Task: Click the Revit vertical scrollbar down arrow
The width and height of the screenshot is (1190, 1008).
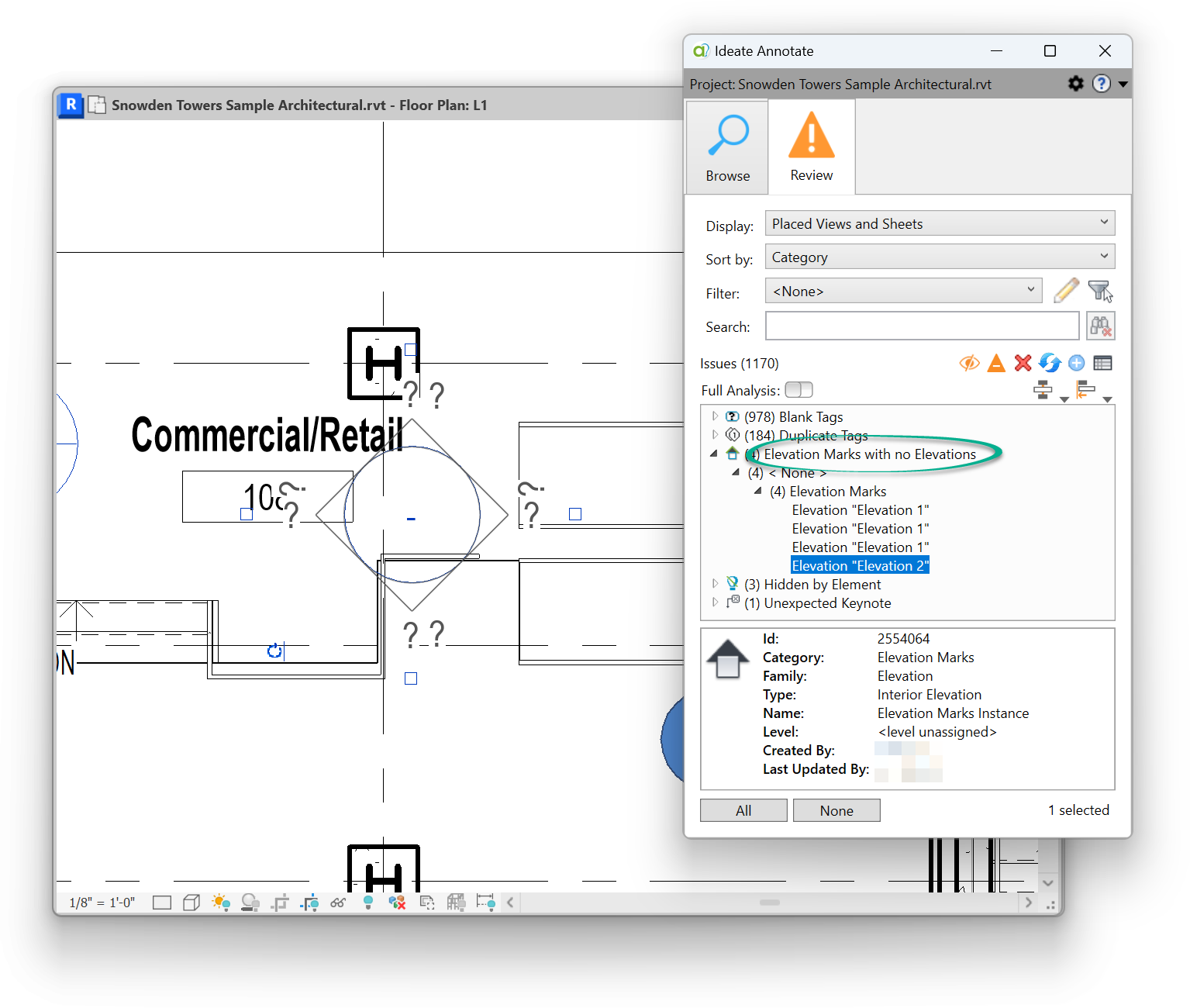Action: click(x=1048, y=882)
